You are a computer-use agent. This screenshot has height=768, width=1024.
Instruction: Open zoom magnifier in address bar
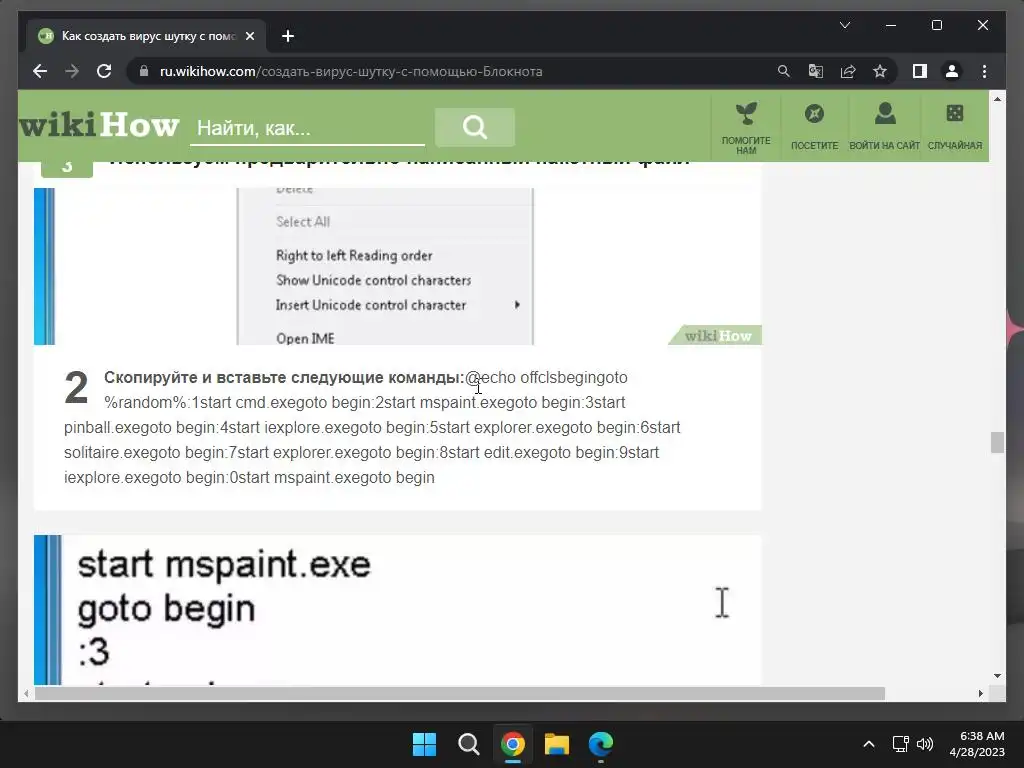pos(784,71)
